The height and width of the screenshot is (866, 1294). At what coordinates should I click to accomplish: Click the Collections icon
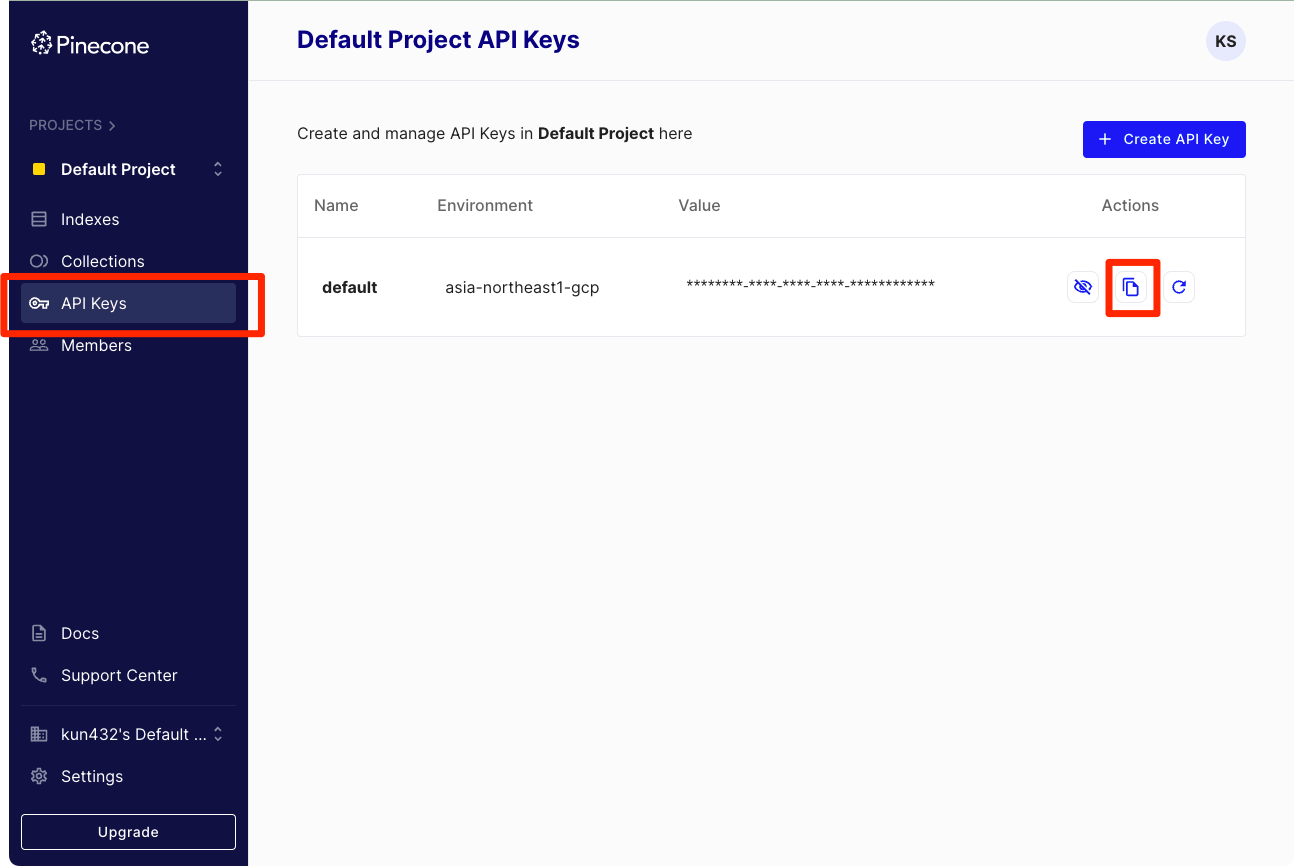click(x=39, y=261)
